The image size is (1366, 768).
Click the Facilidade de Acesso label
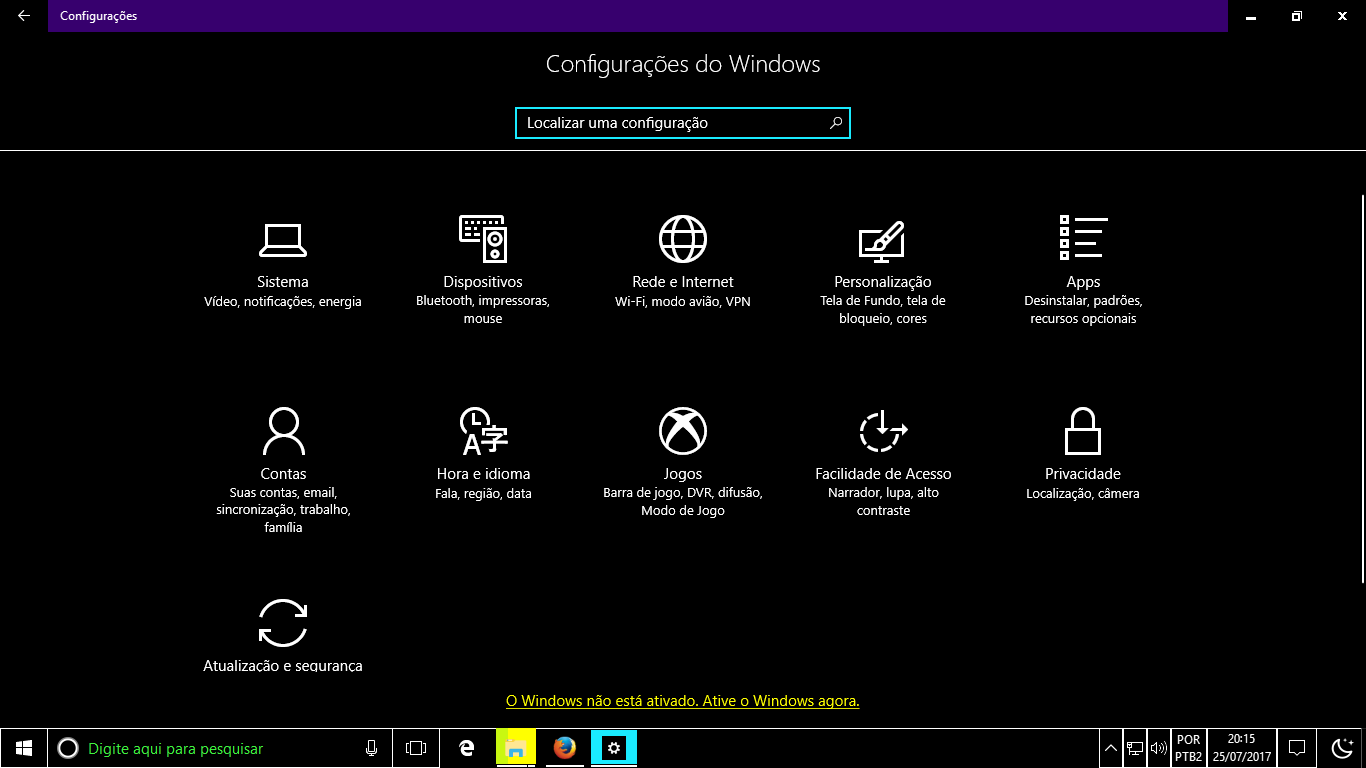(883, 474)
